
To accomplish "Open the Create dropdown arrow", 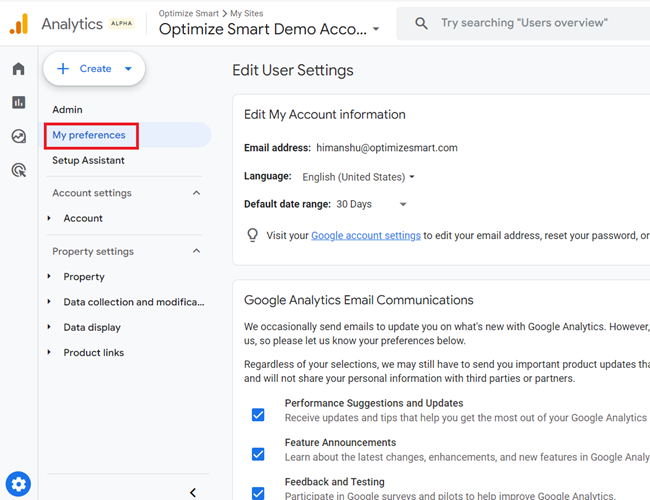I will coord(129,69).
